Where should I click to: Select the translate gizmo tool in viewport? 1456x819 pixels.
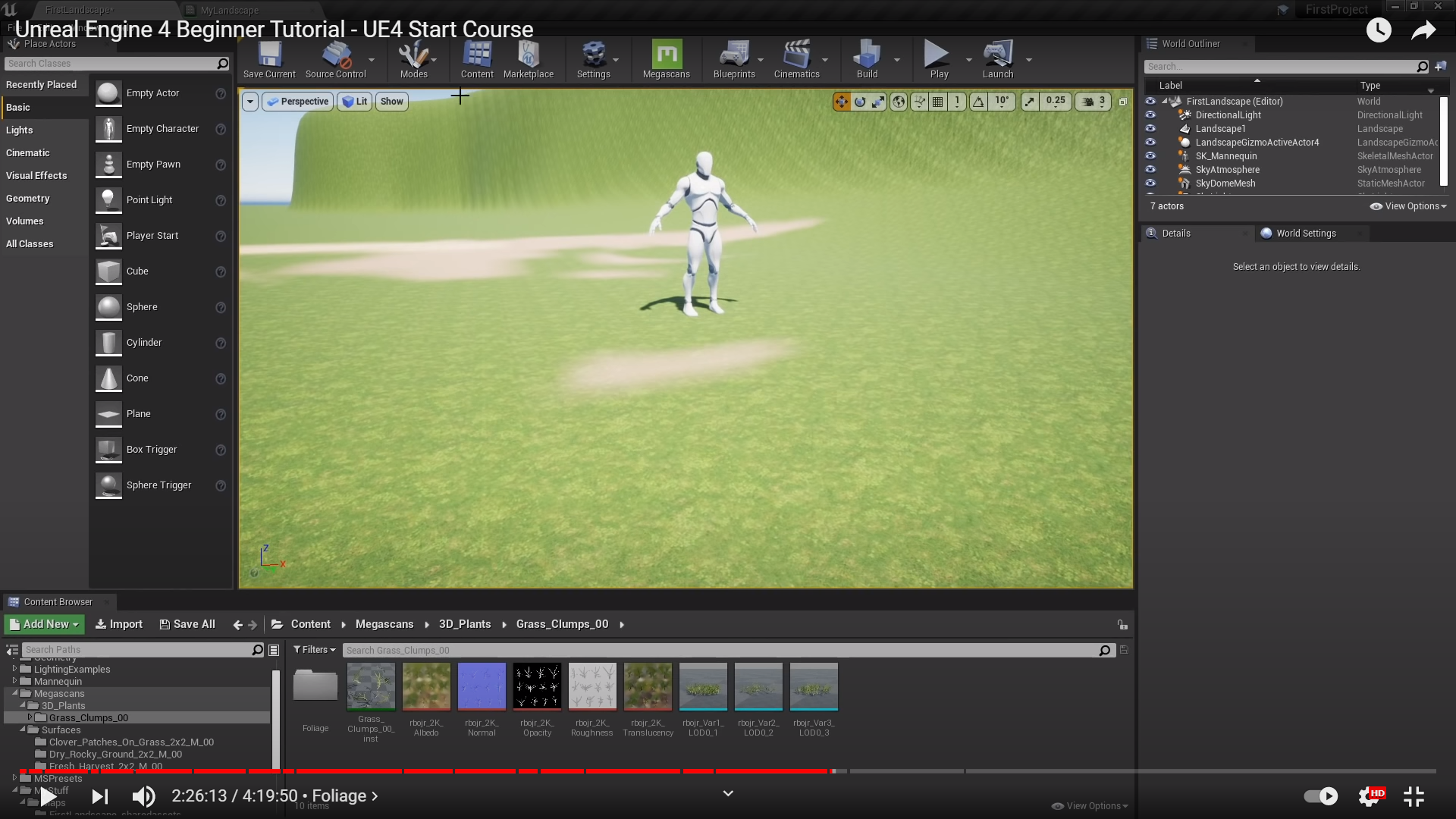841,102
